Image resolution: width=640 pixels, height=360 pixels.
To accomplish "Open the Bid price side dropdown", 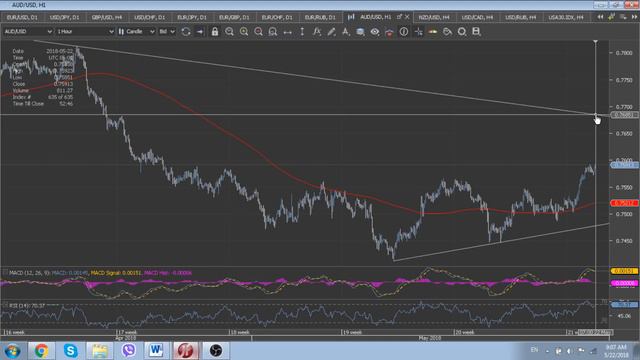I will pos(167,31).
